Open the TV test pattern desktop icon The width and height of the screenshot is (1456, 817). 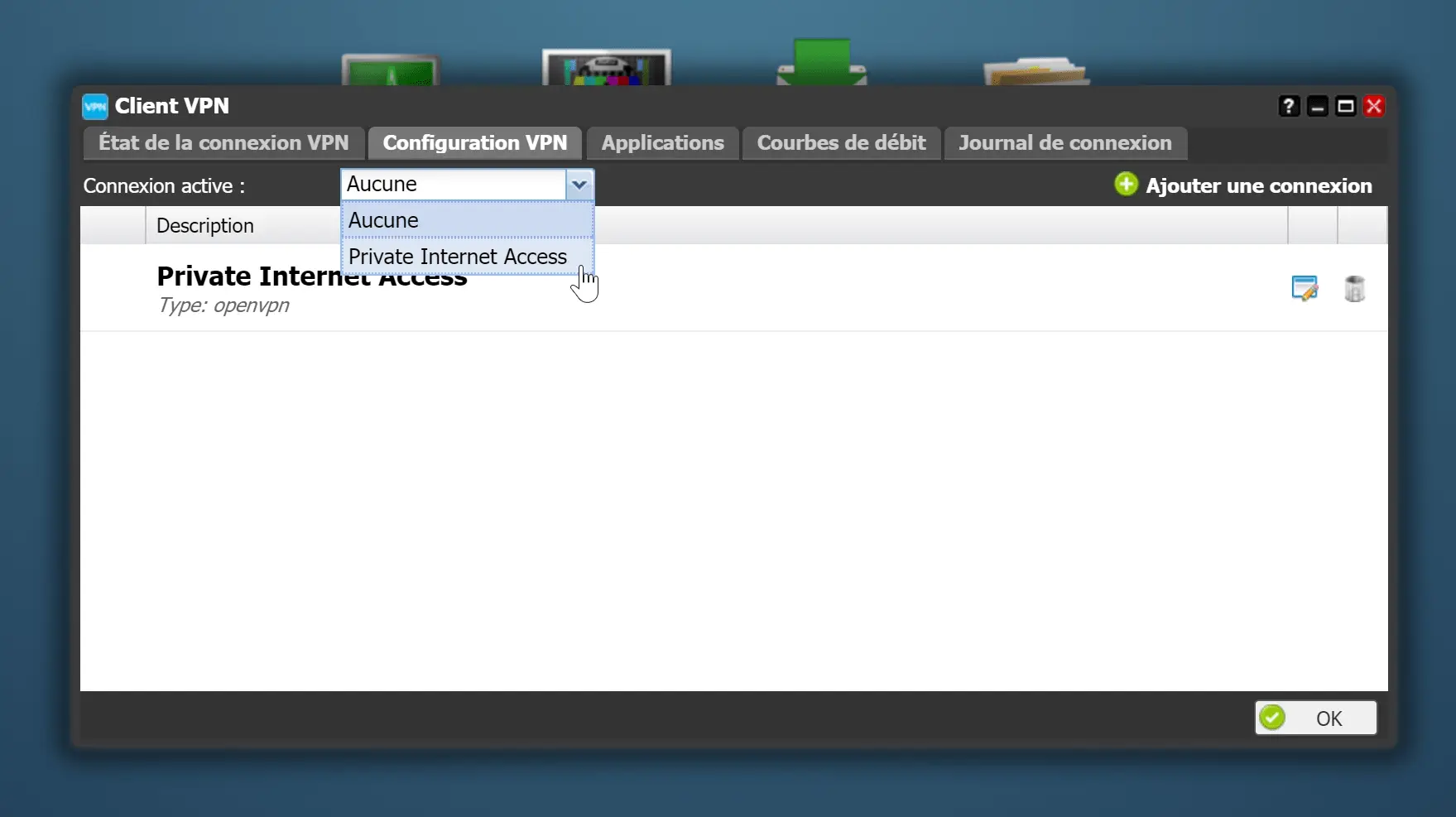(607, 67)
